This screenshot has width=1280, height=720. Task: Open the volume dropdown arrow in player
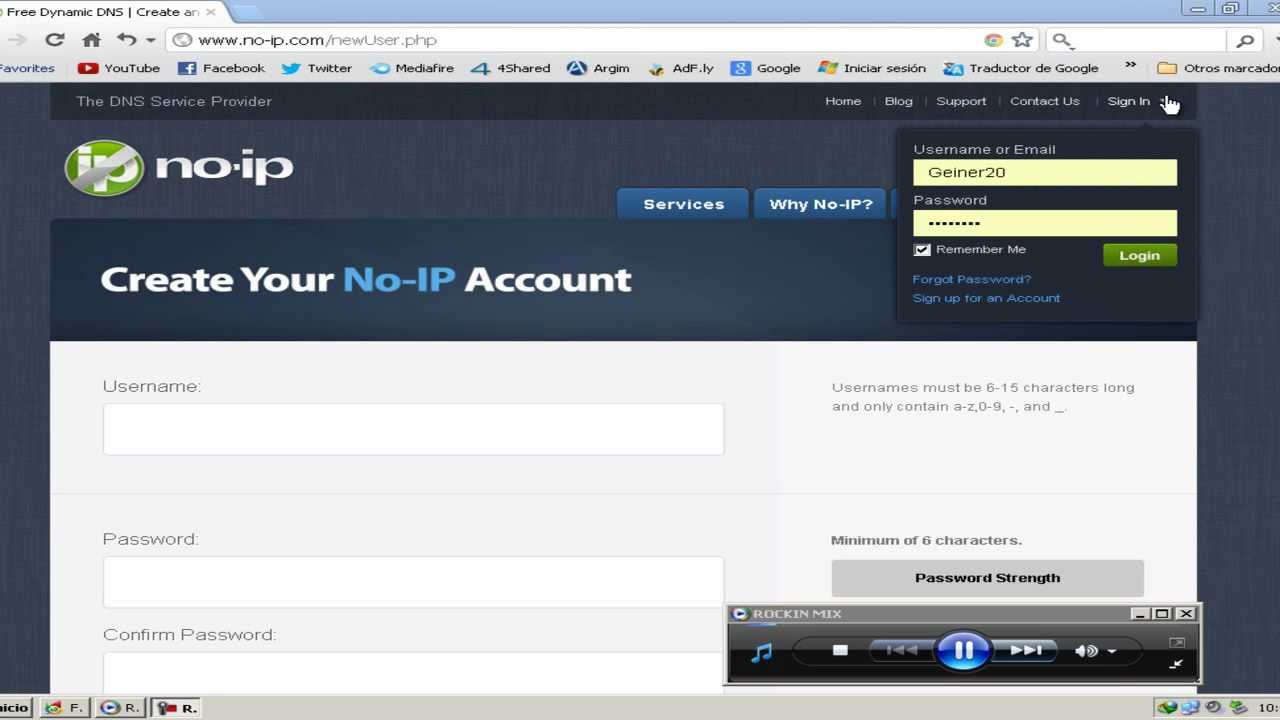[x=1111, y=652]
